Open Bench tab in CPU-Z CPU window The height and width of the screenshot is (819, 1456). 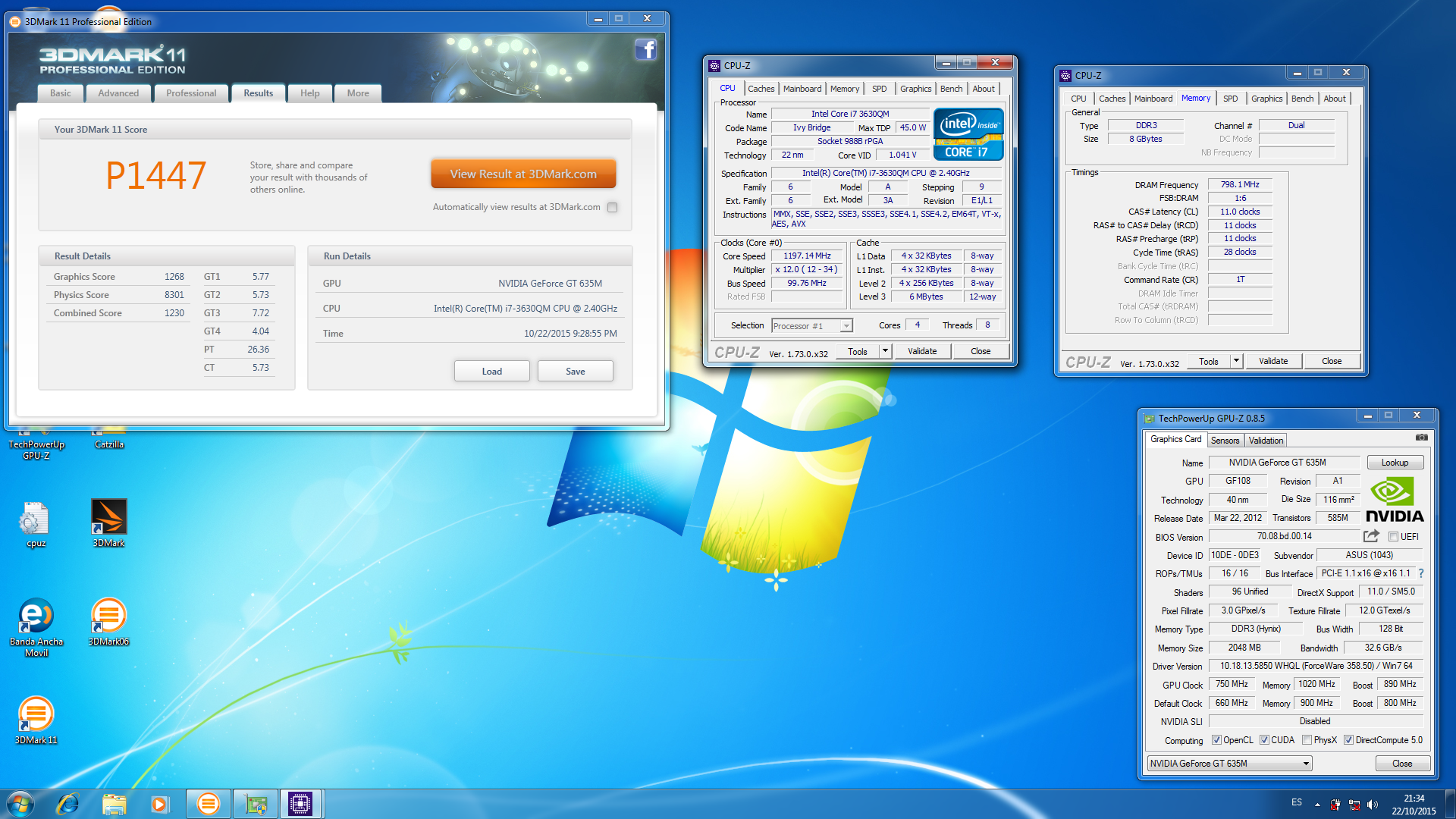[951, 89]
